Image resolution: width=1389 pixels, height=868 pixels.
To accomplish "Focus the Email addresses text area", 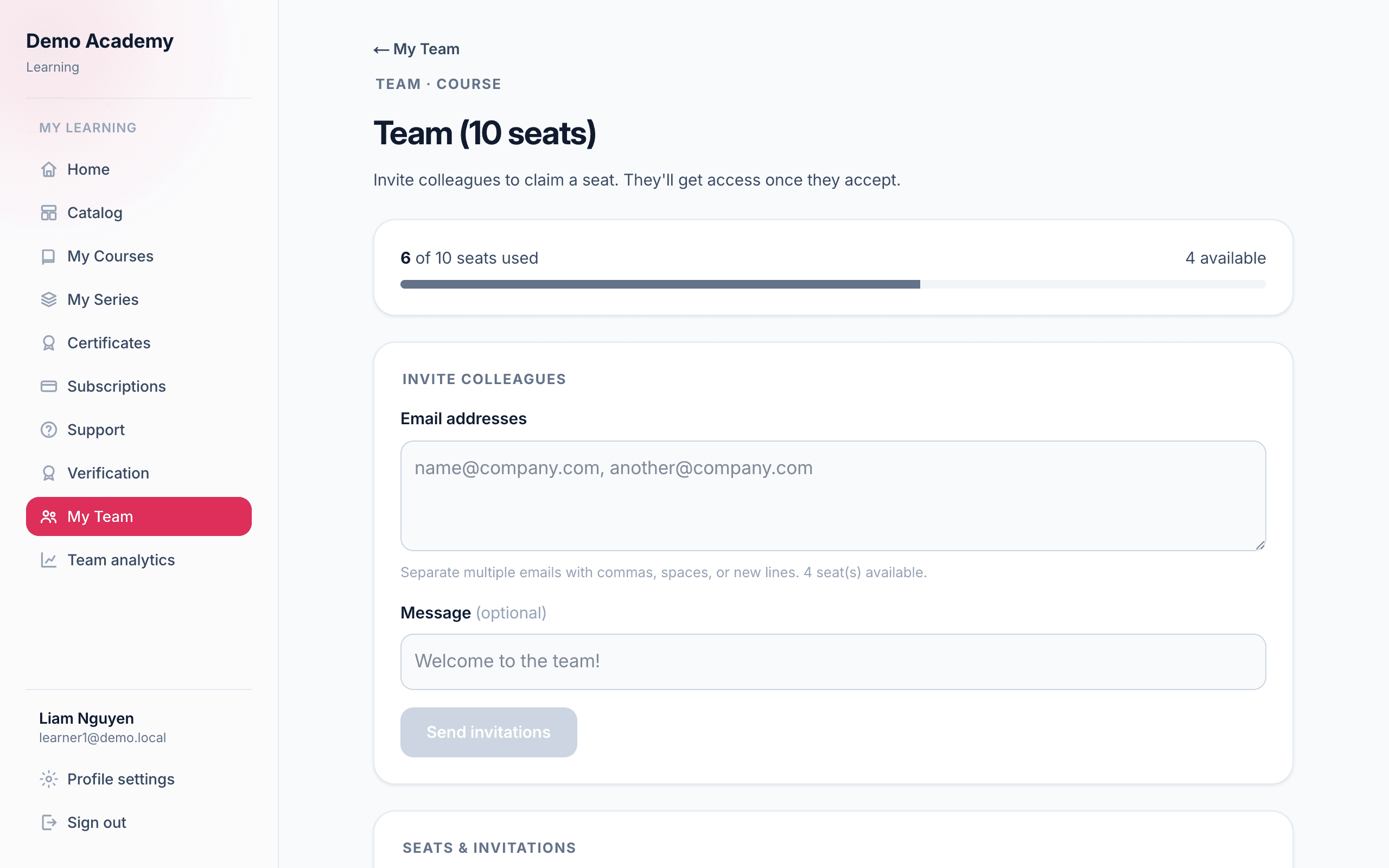I will pos(833,495).
